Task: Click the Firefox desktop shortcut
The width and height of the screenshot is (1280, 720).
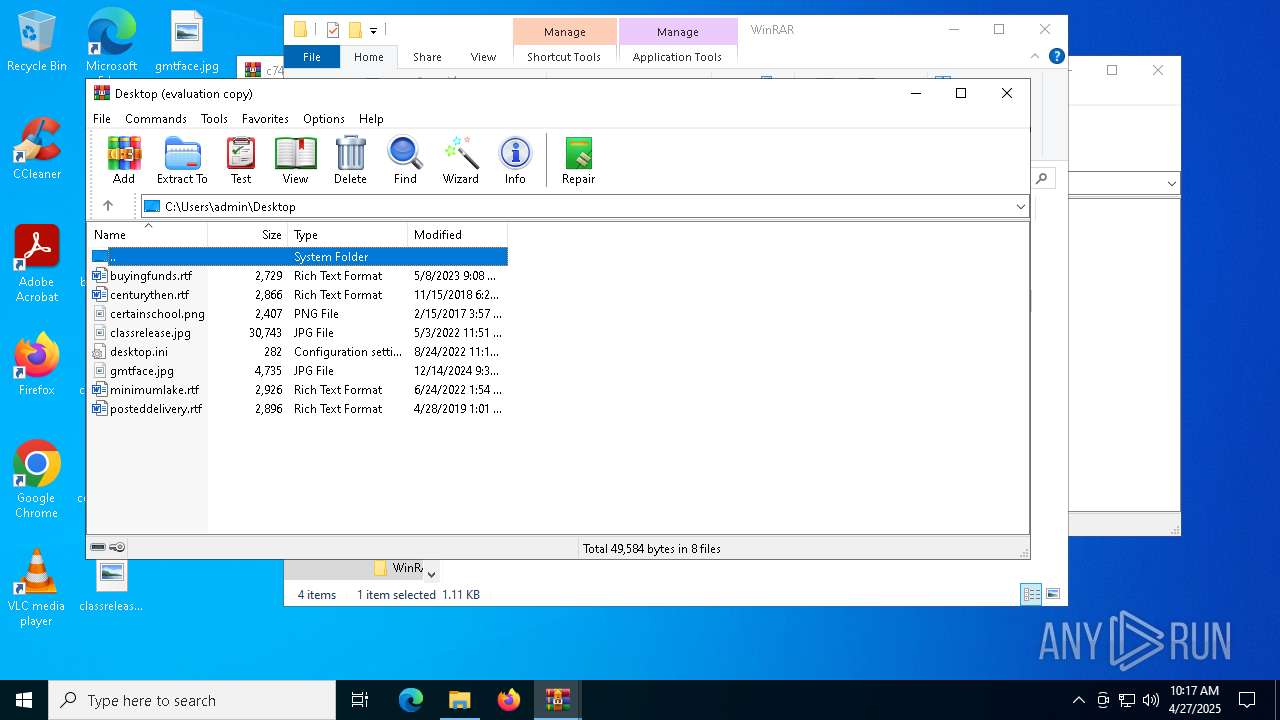Action: coord(37,365)
